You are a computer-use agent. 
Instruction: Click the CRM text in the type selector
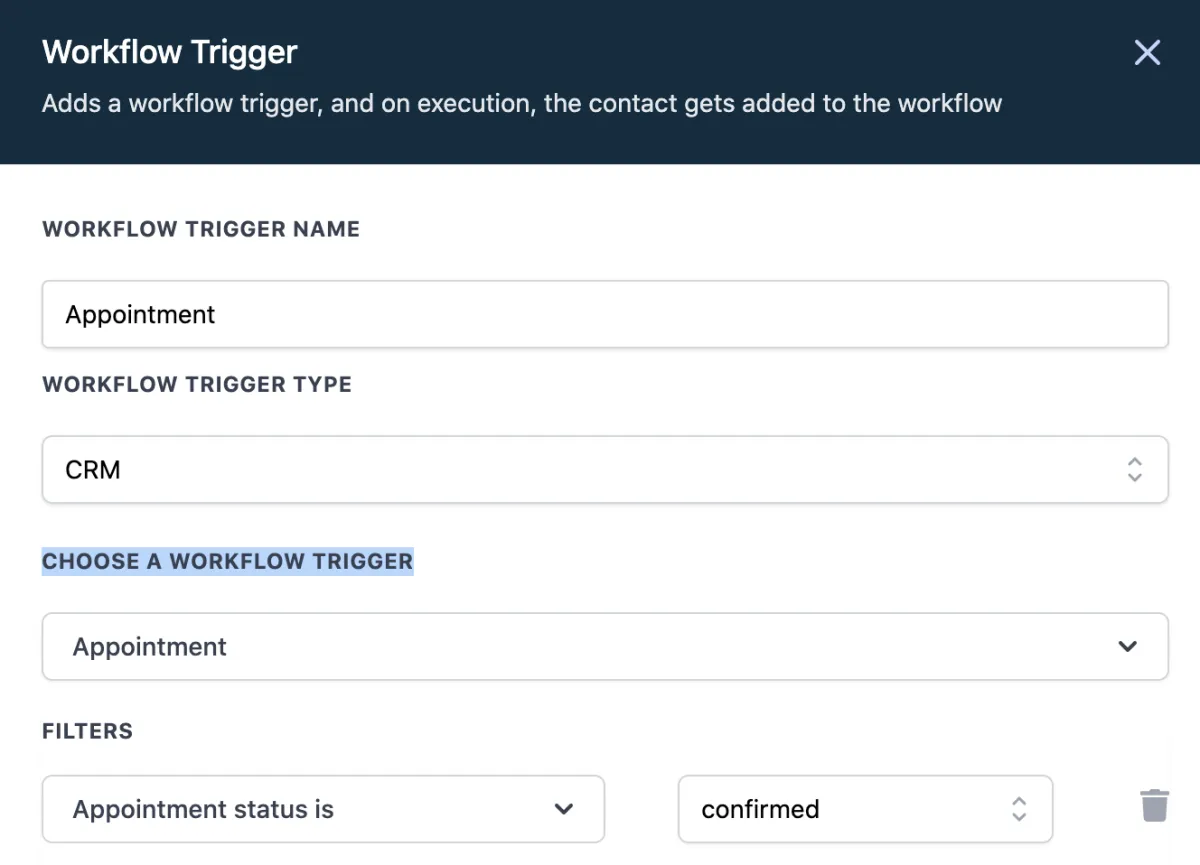click(93, 470)
